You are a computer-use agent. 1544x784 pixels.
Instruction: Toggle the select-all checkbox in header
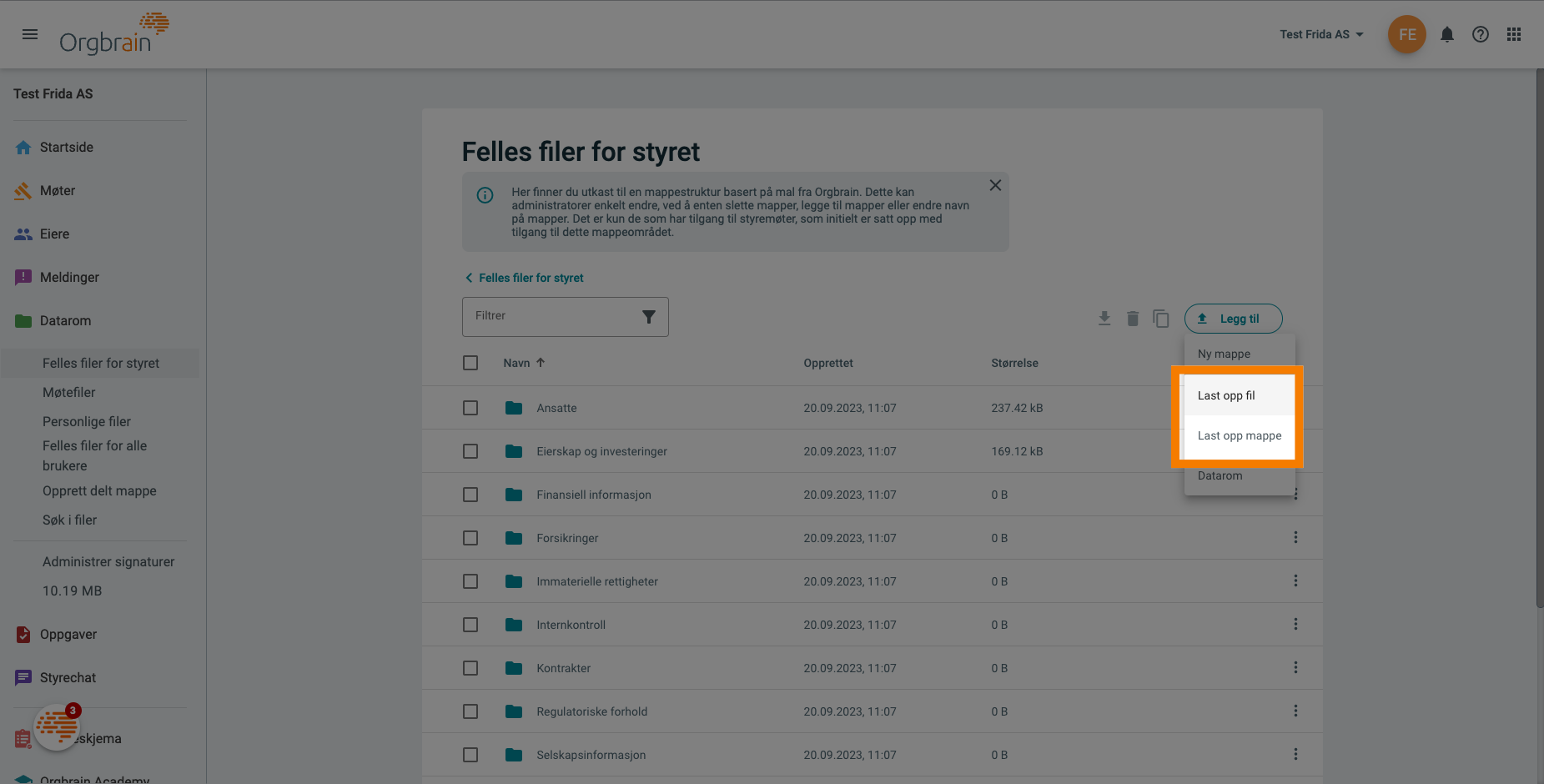coord(470,363)
